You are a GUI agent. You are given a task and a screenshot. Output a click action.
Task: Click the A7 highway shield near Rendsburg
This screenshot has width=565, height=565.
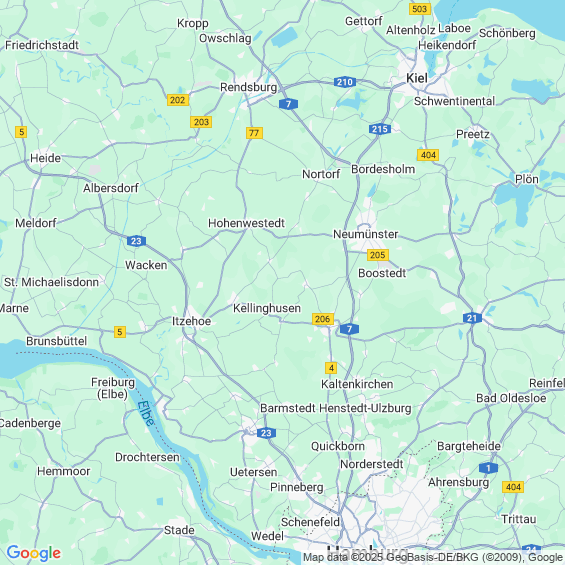tap(288, 104)
